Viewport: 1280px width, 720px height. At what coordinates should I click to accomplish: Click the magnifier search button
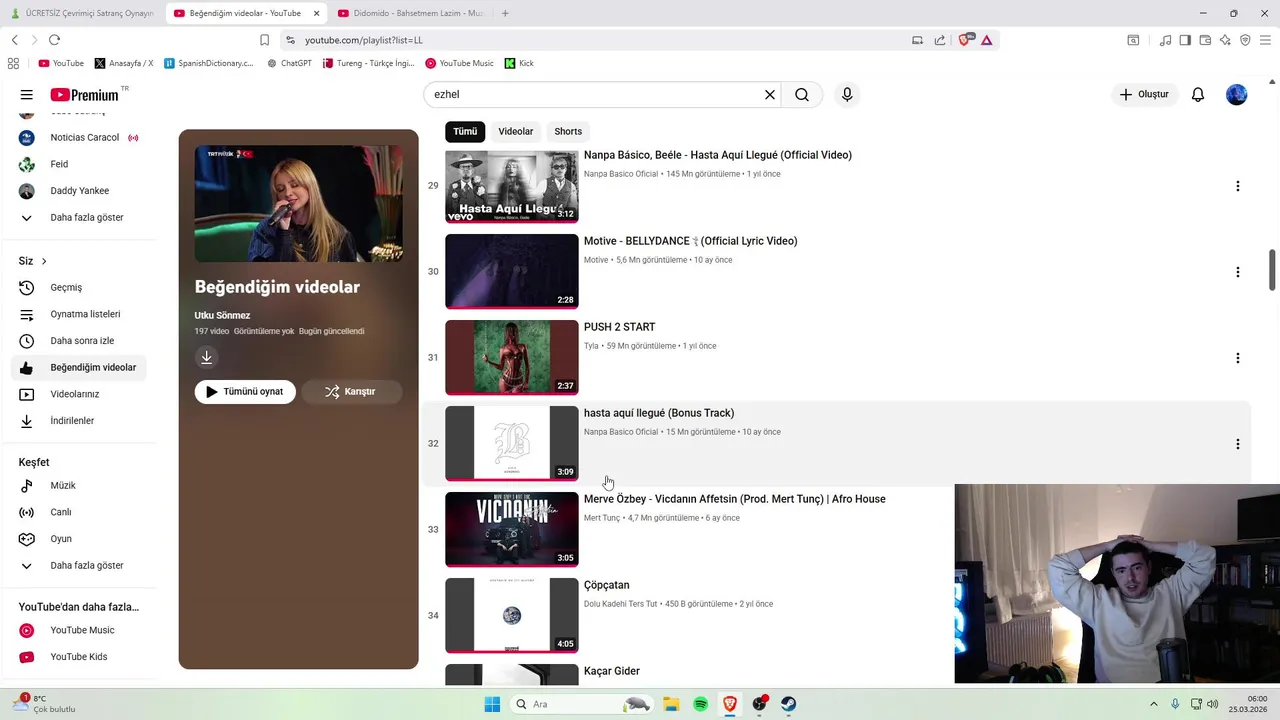coord(802,95)
